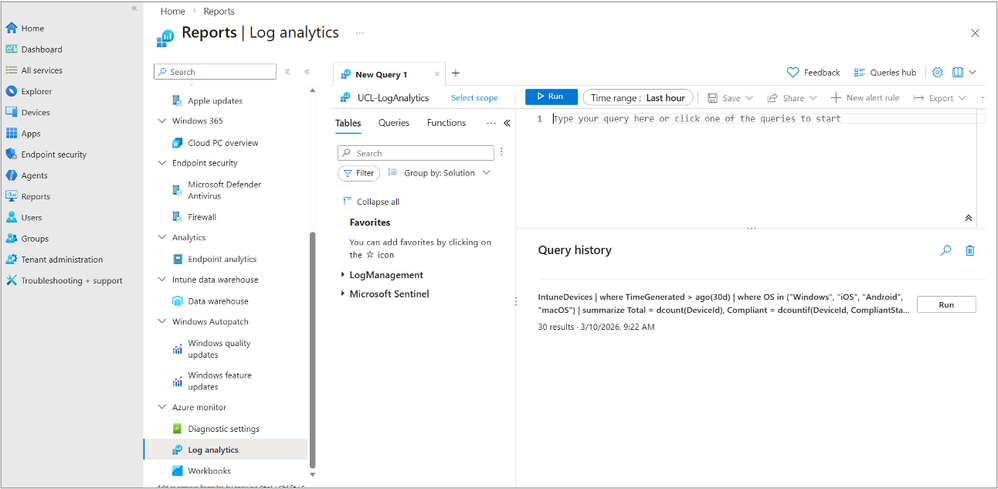This screenshot has height=489, width=998.
Task: Open Queries hub
Action: click(884, 73)
